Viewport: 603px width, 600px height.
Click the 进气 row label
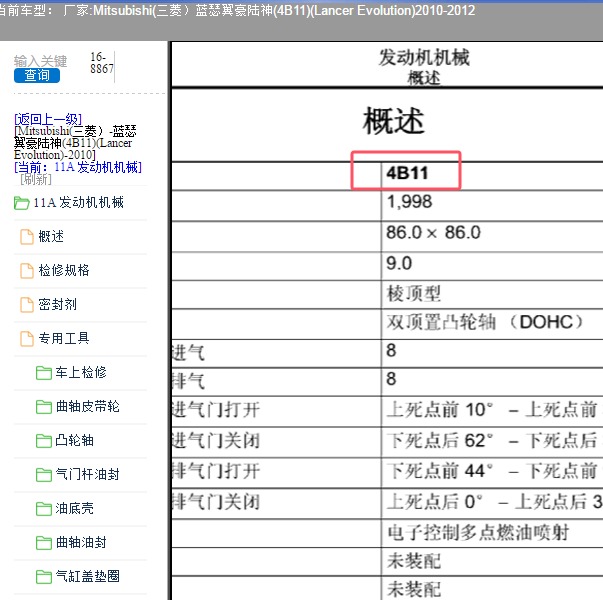point(188,353)
